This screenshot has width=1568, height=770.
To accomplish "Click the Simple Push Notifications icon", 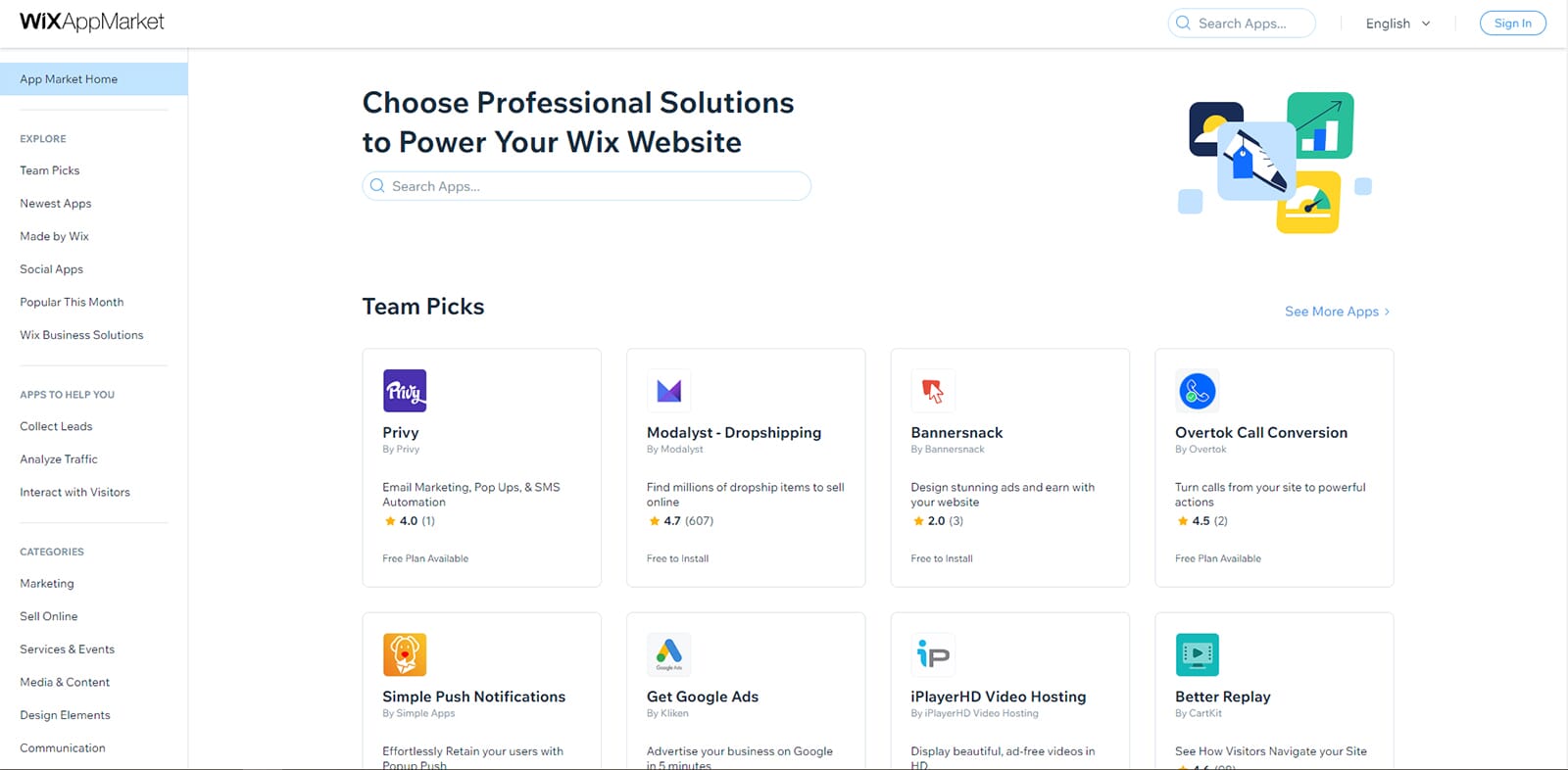I will (x=405, y=654).
